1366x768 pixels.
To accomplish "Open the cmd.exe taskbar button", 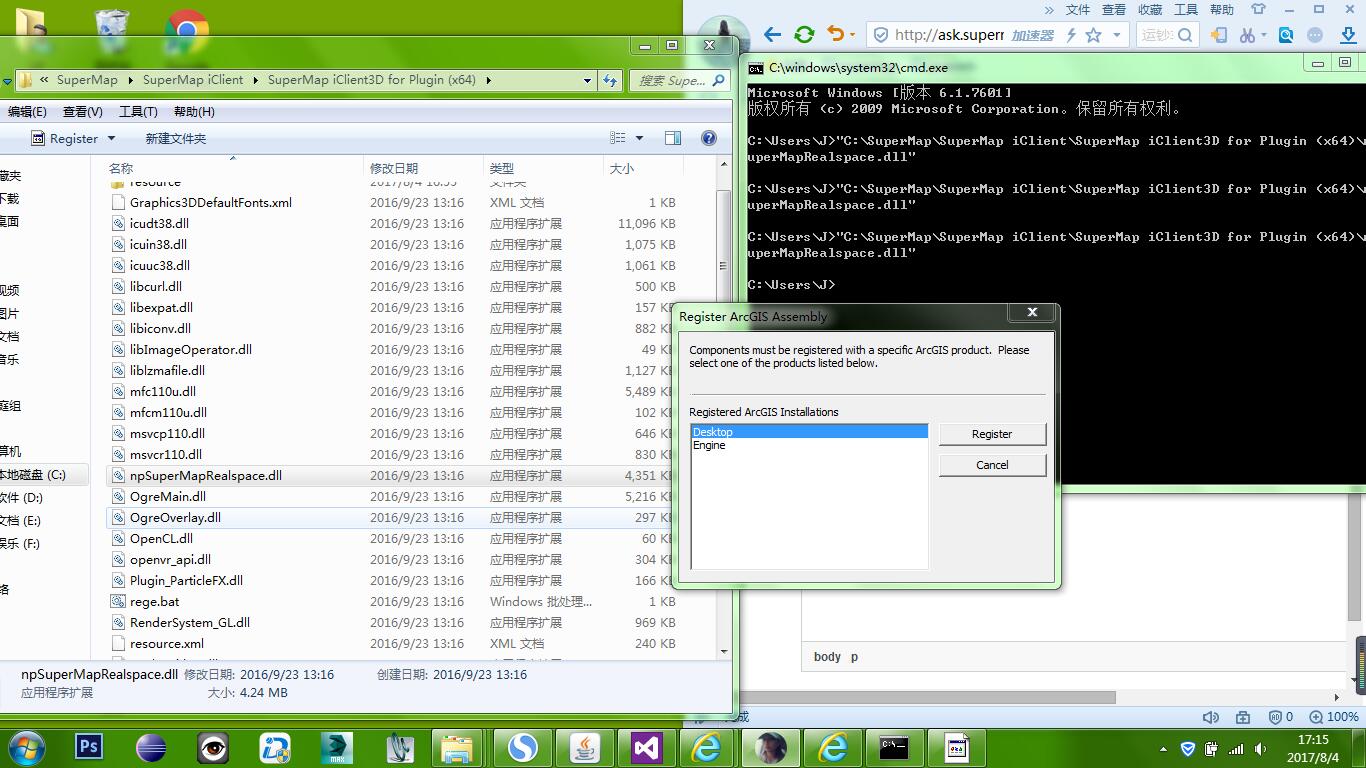I will click(x=894, y=747).
